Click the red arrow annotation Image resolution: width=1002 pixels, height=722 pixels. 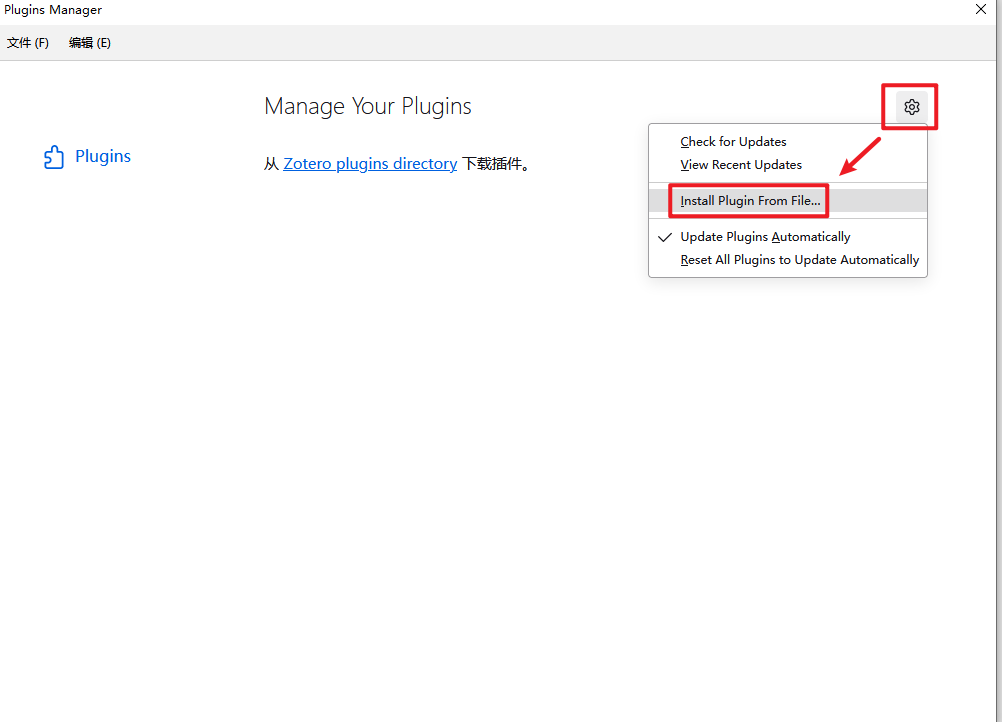[x=859, y=156]
